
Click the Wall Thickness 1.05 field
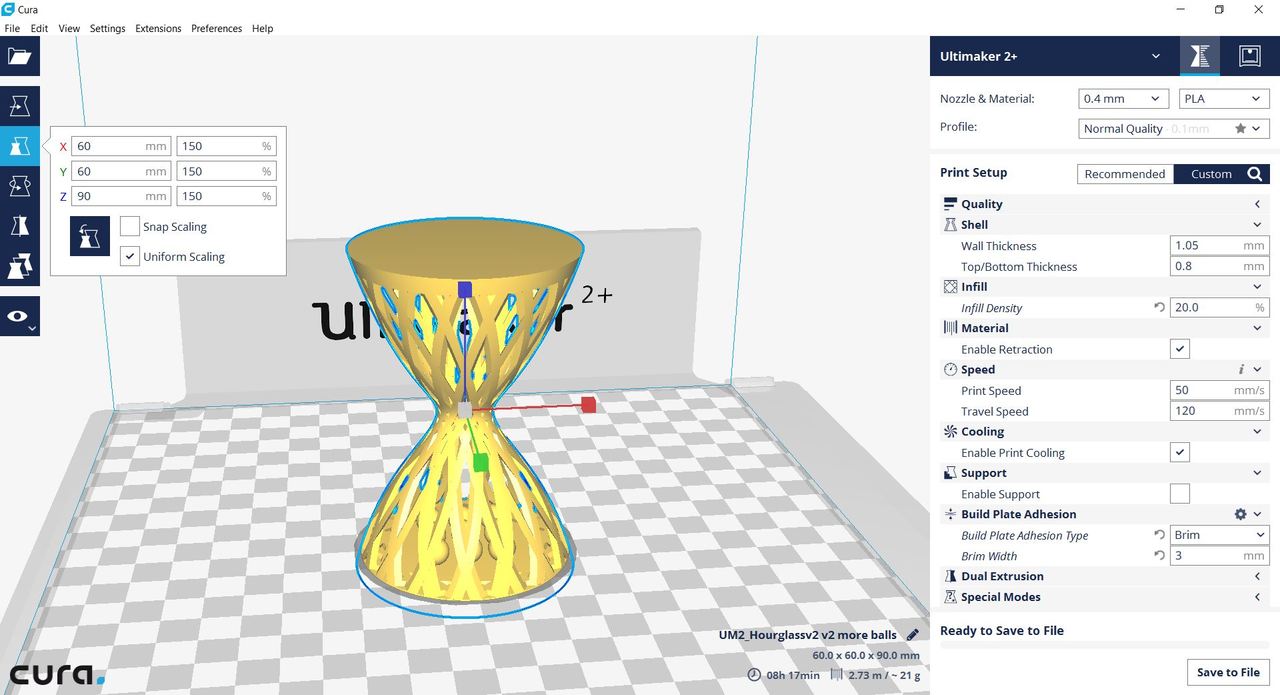point(1219,245)
